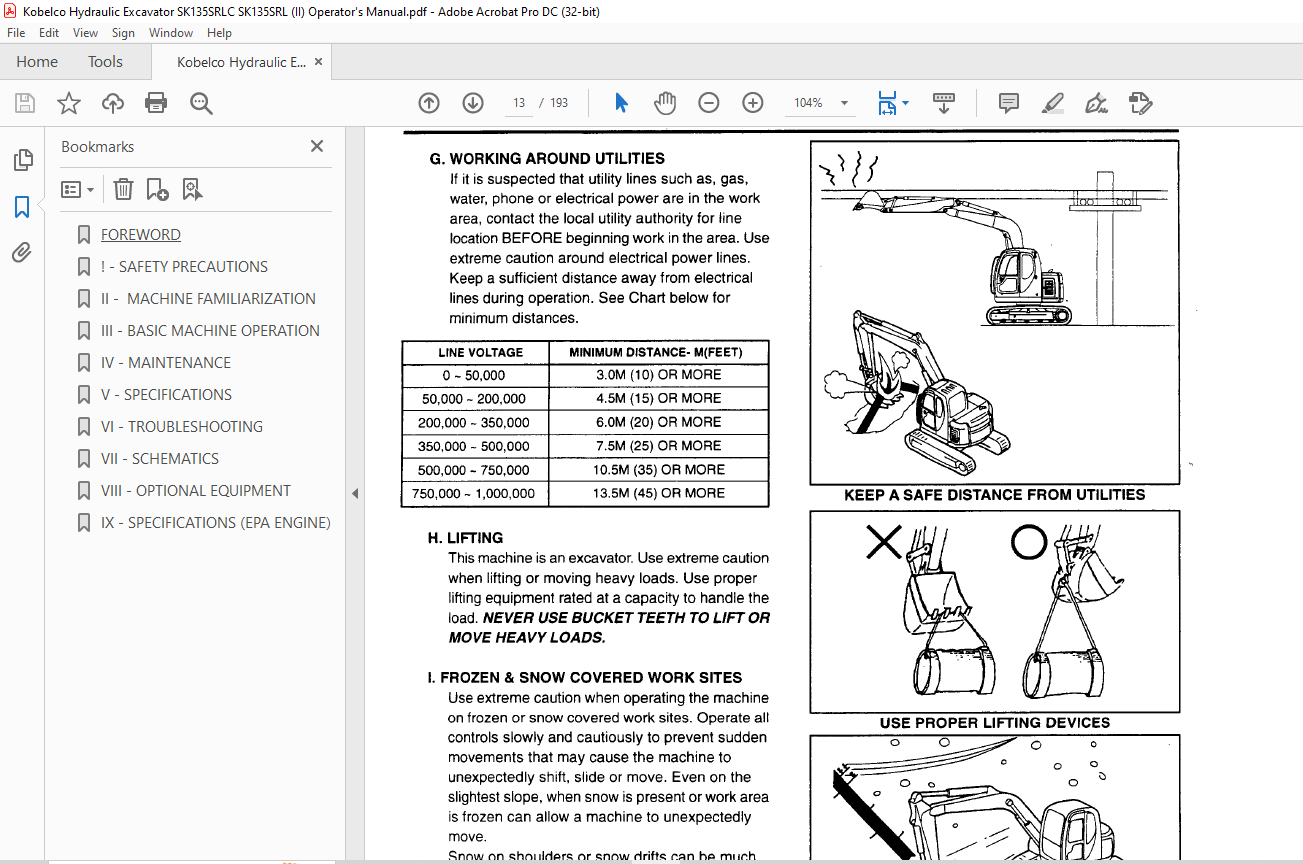Click the fit page width icon
The image size is (1303, 864).
click(886, 103)
